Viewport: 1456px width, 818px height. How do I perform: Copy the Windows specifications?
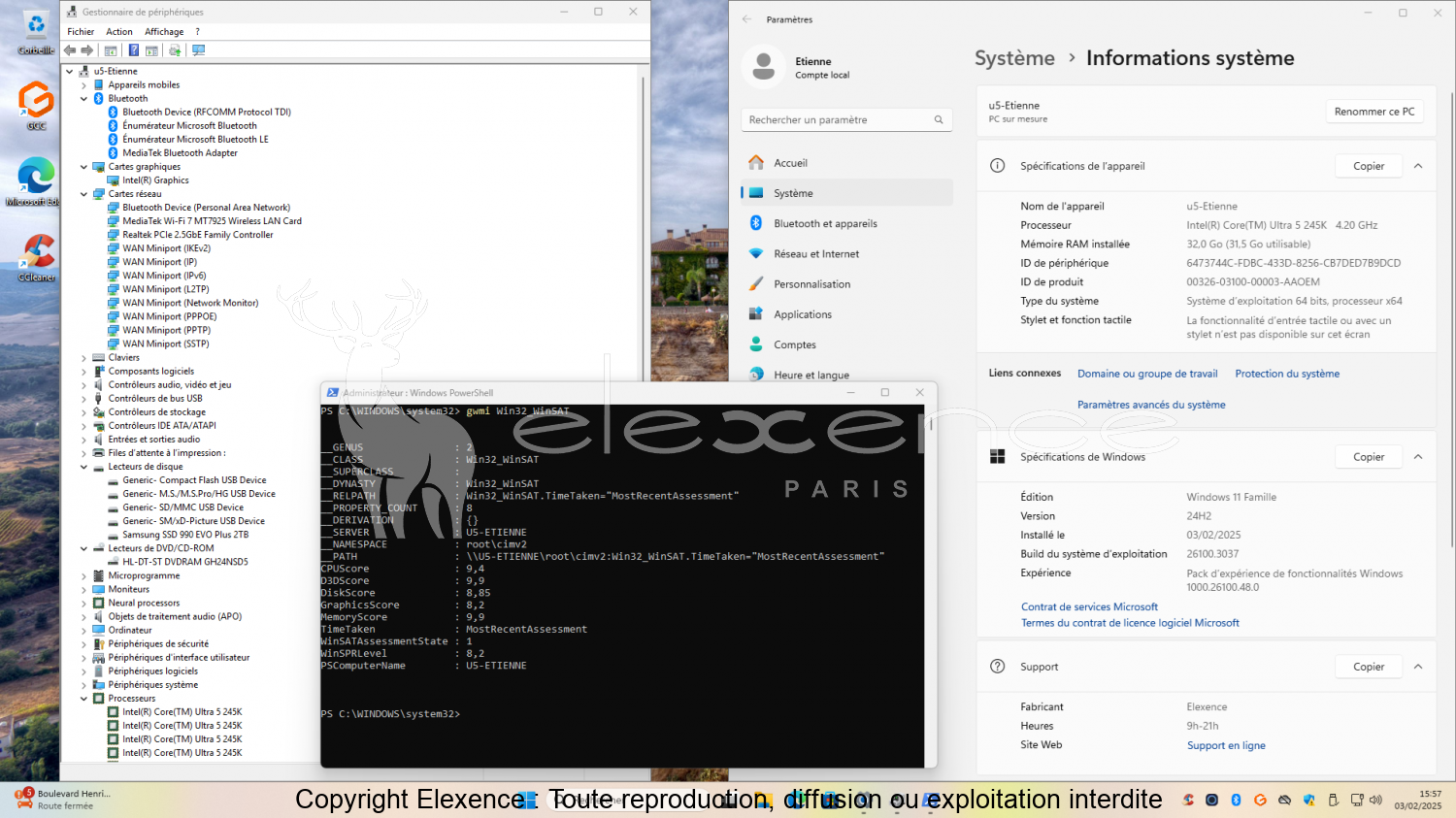pos(1369,457)
